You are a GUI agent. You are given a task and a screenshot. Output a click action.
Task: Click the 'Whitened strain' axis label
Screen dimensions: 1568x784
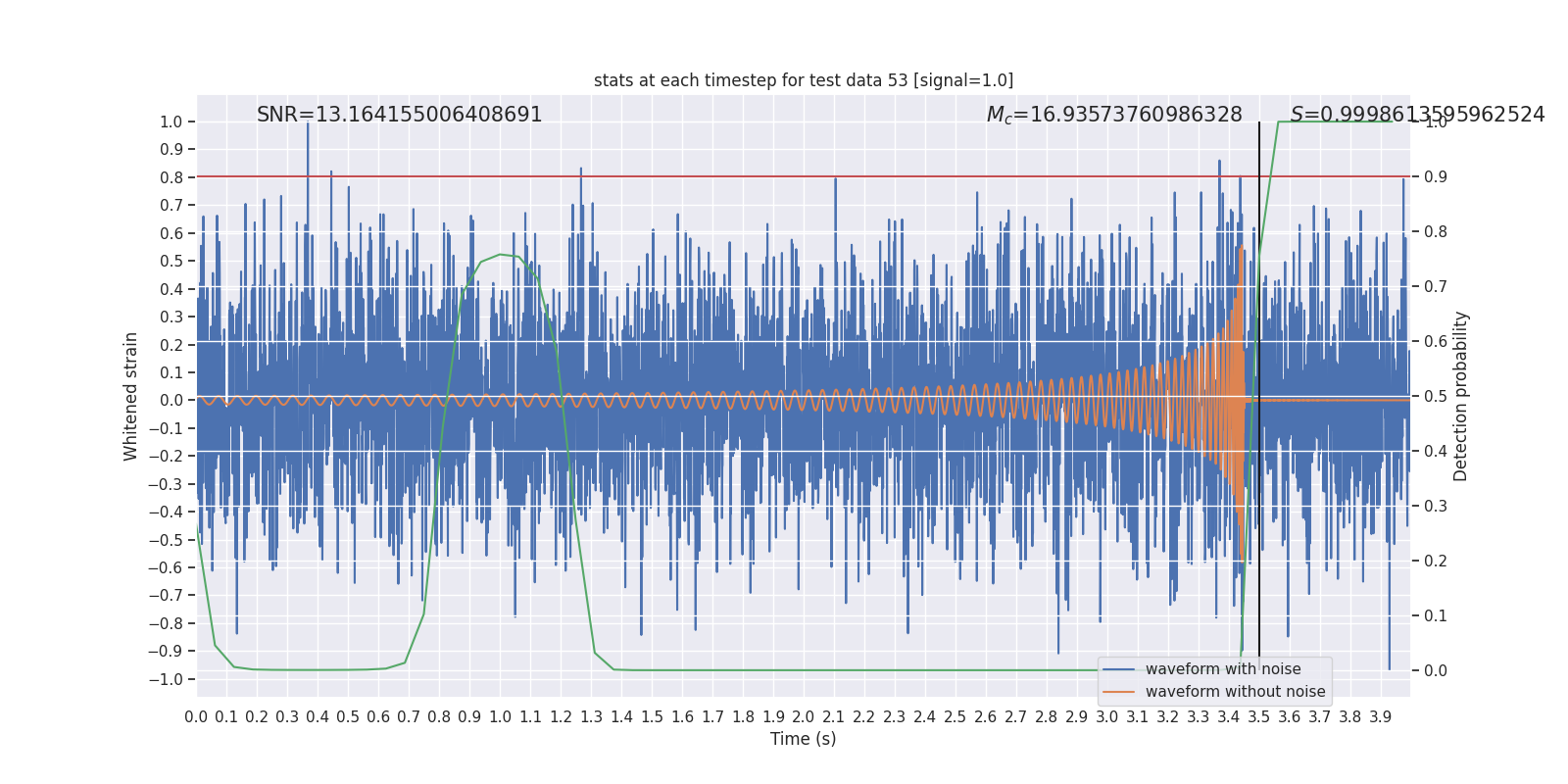coord(131,396)
